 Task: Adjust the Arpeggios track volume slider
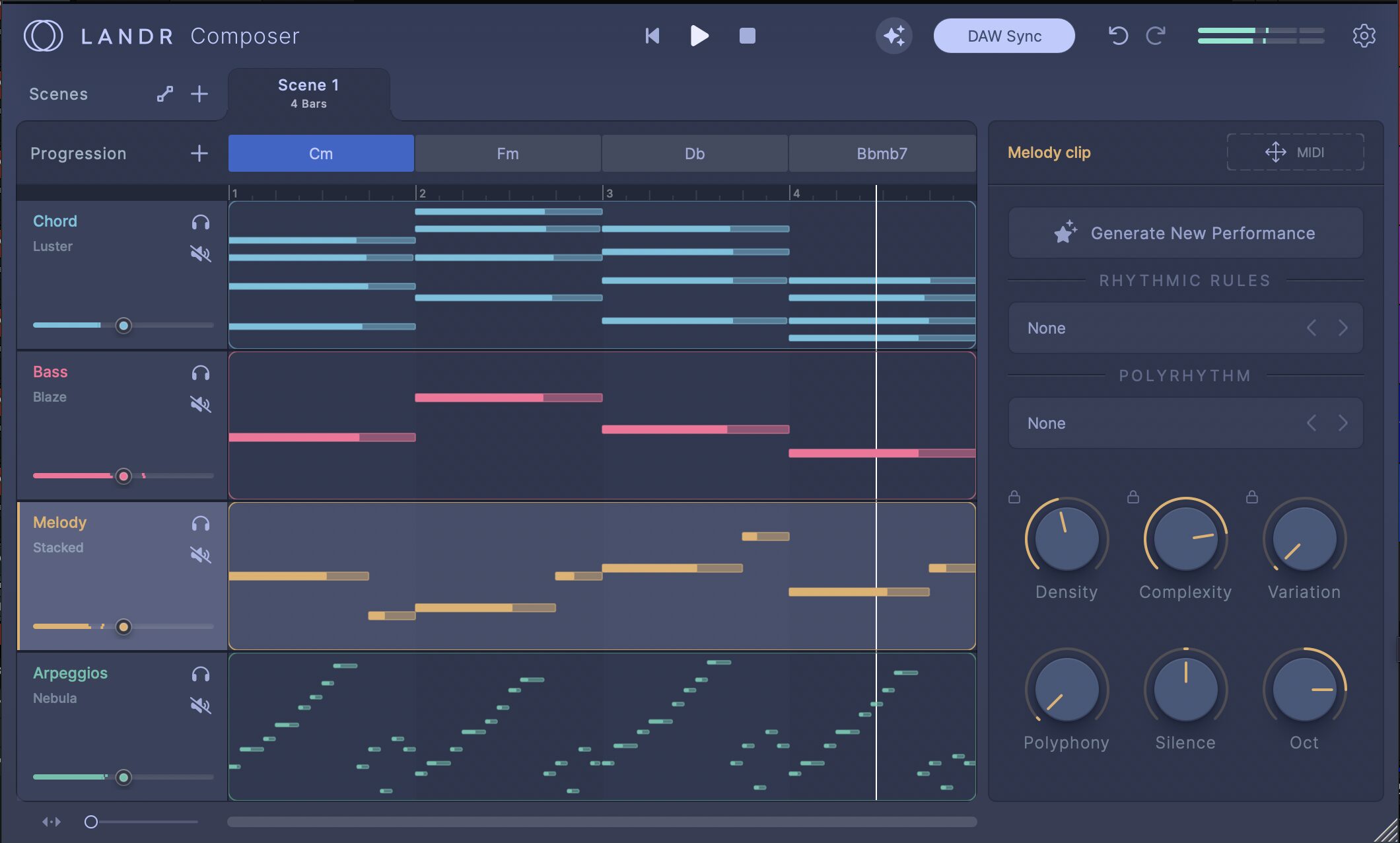[123, 778]
